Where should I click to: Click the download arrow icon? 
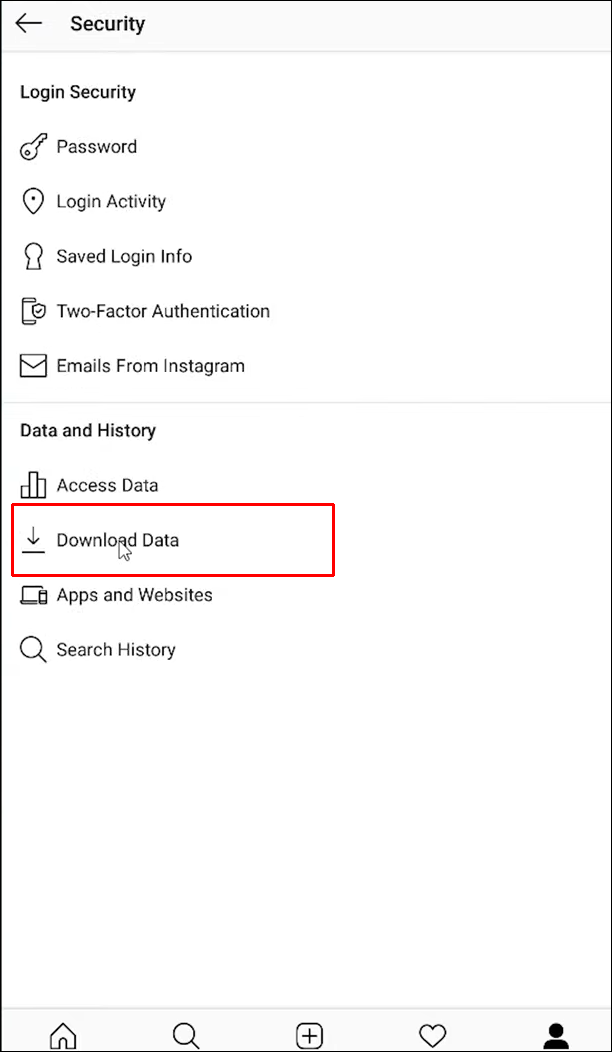pos(34,540)
